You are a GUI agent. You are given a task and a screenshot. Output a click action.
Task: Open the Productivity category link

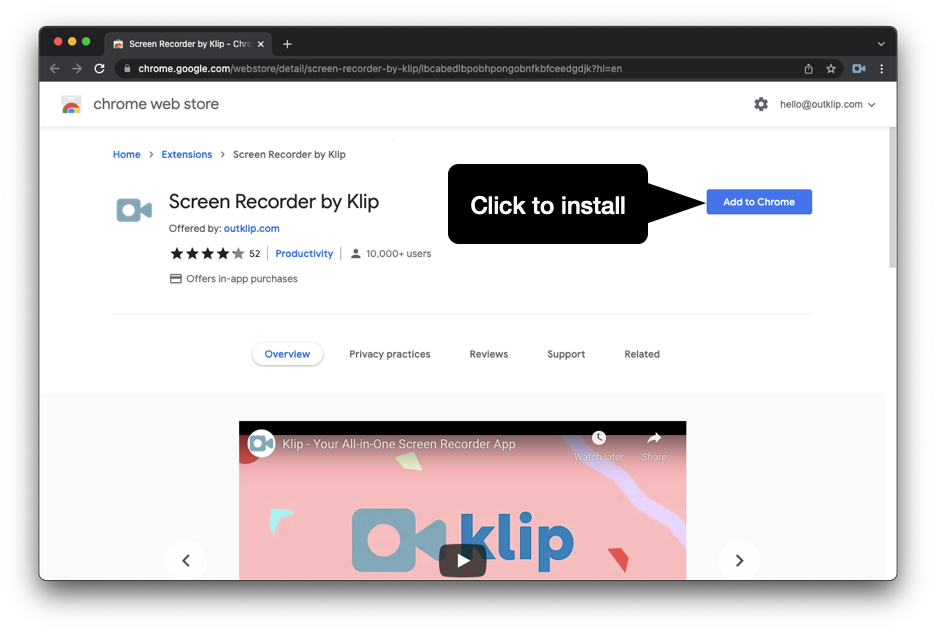click(304, 254)
